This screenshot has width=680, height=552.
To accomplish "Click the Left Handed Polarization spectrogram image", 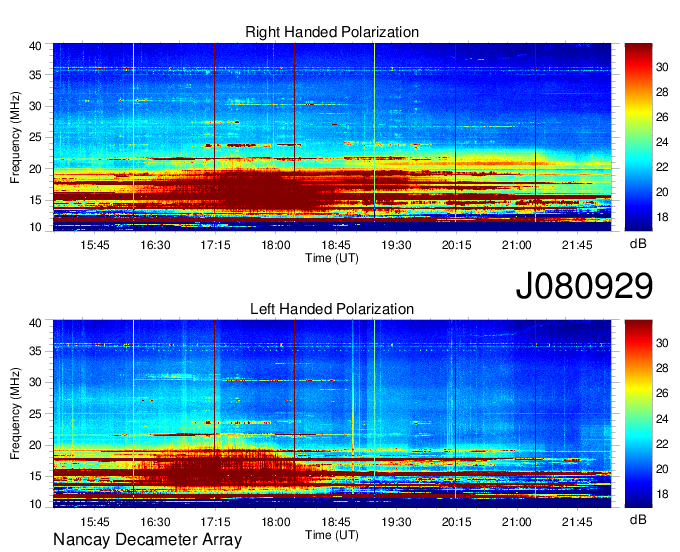I will point(332,414).
